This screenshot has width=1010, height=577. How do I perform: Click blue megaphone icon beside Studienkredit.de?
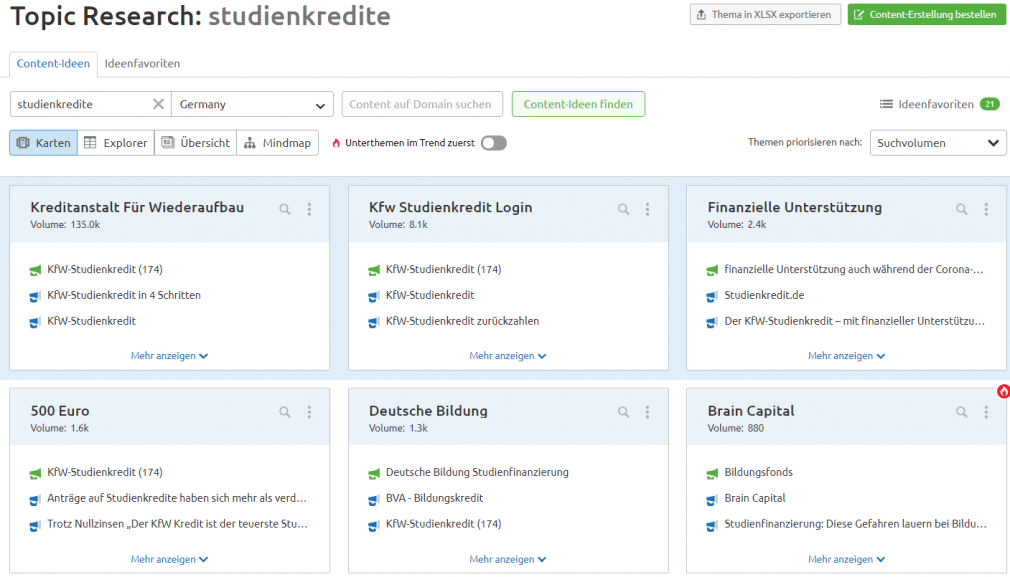pos(712,297)
